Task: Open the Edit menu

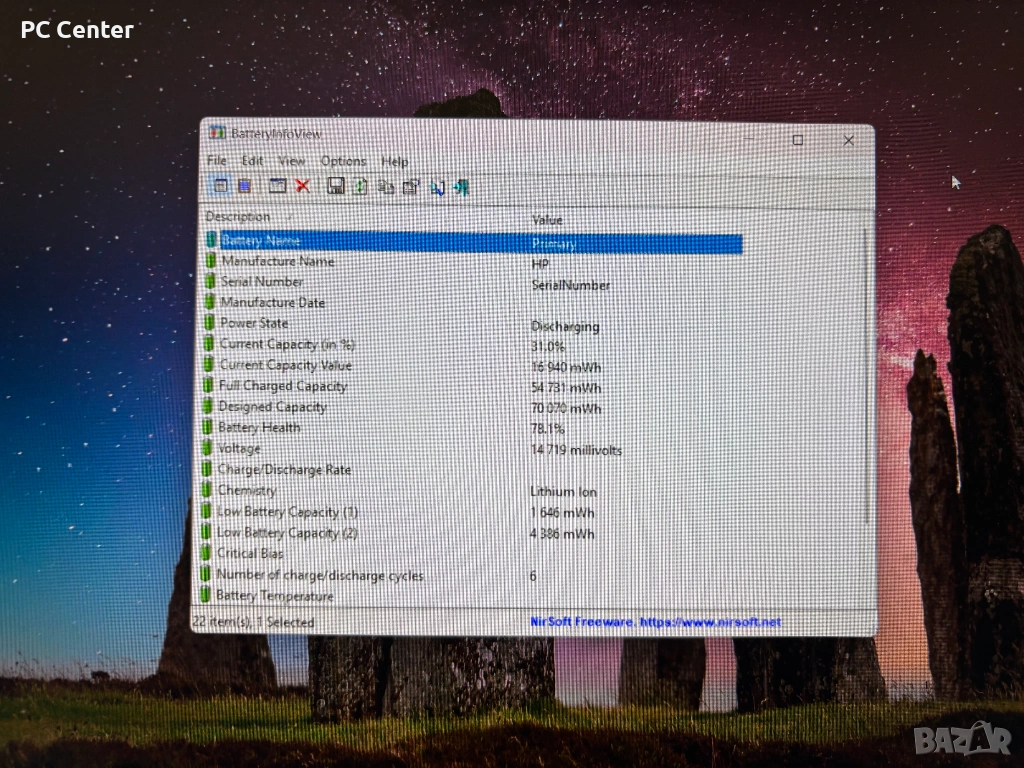Action: 252,160
